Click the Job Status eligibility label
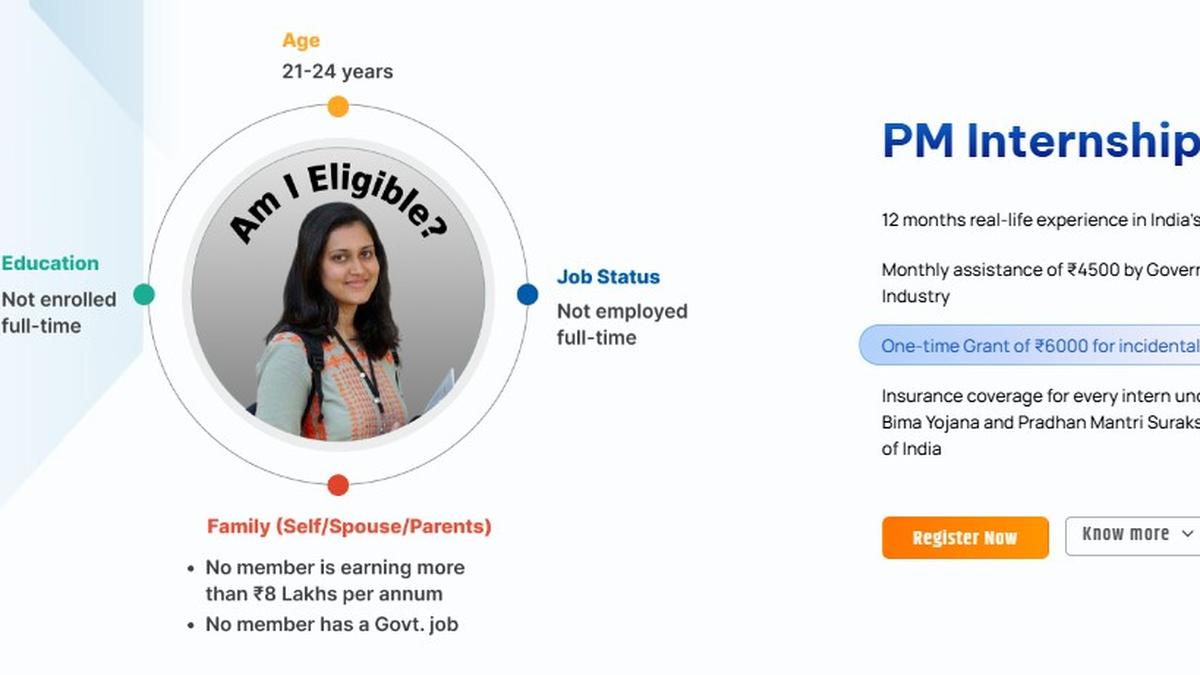 coord(608,277)
